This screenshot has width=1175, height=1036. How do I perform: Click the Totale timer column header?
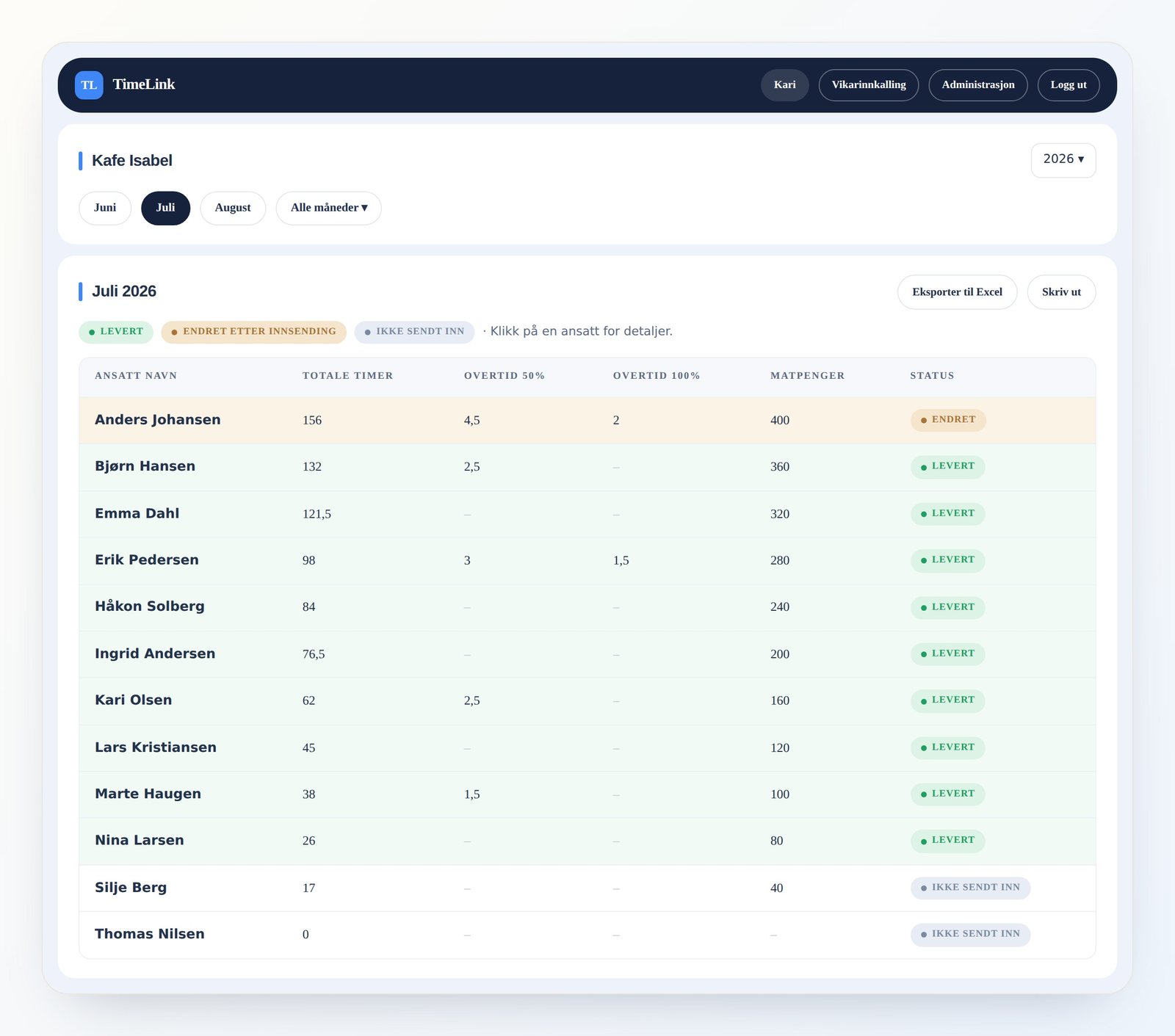coord(348,376)
